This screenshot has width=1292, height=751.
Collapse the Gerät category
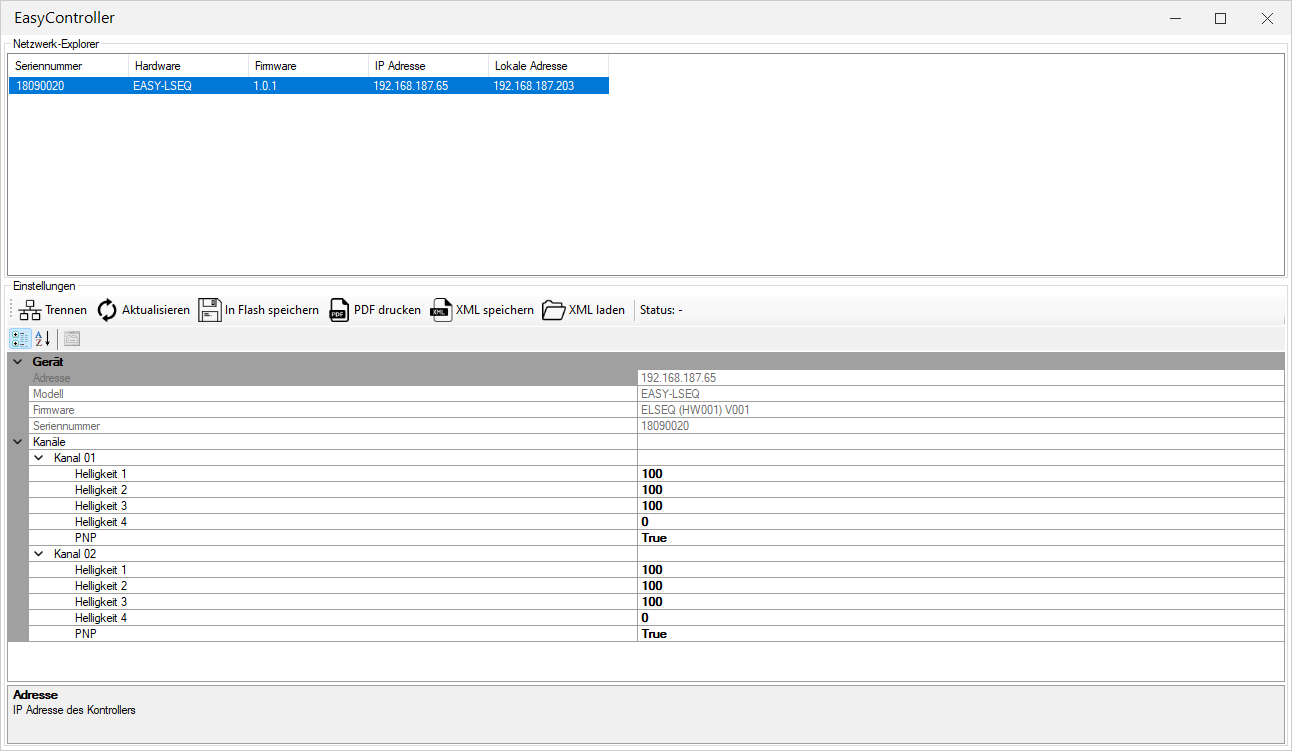click(x=18, y=362)
